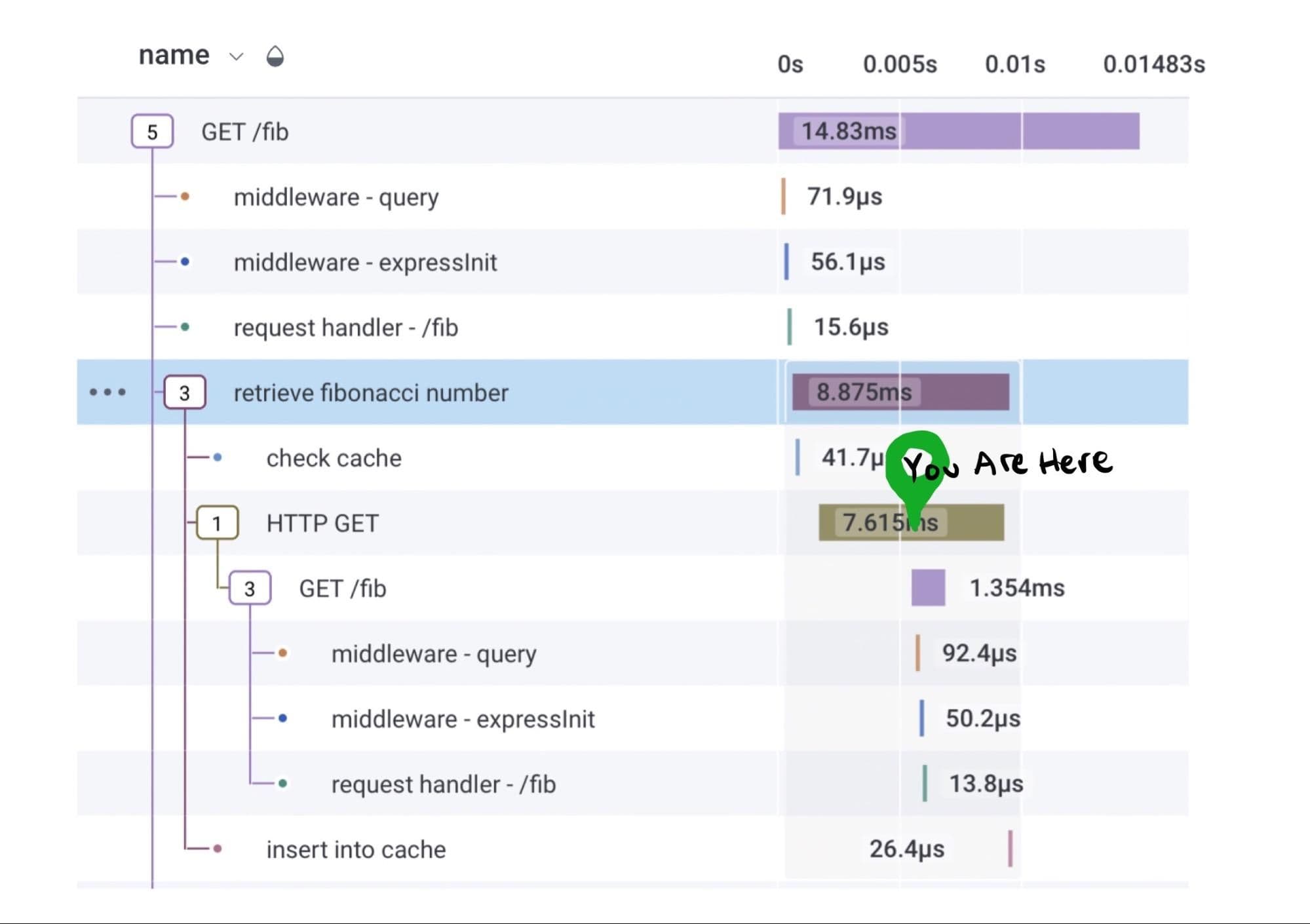1310x924 pixels.
Task: Click the blue dot on the nested middleware - expressInit
Action: [282, 718]
